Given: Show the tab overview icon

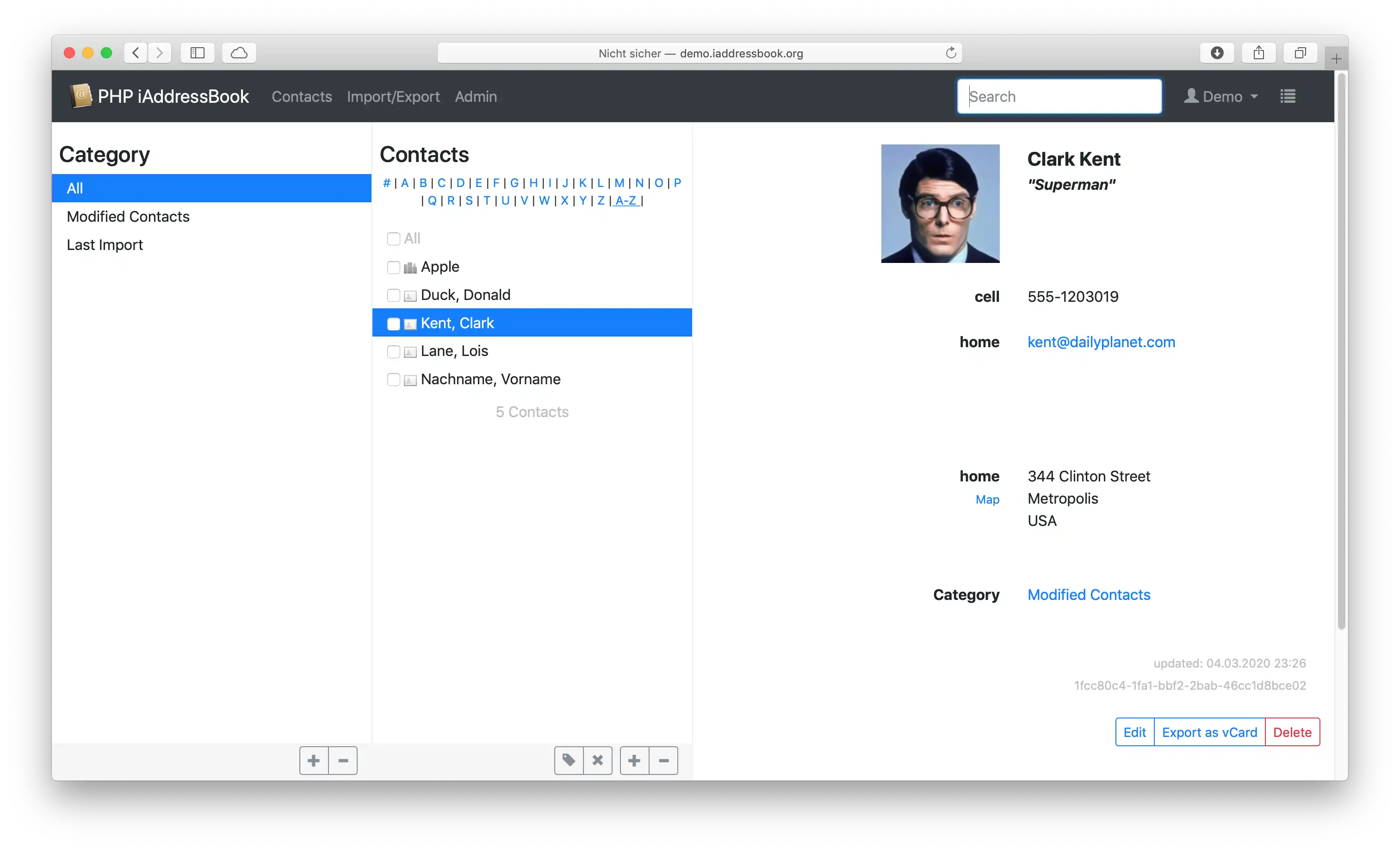Looking at the screenshot, I should (x=1300, y=53).
